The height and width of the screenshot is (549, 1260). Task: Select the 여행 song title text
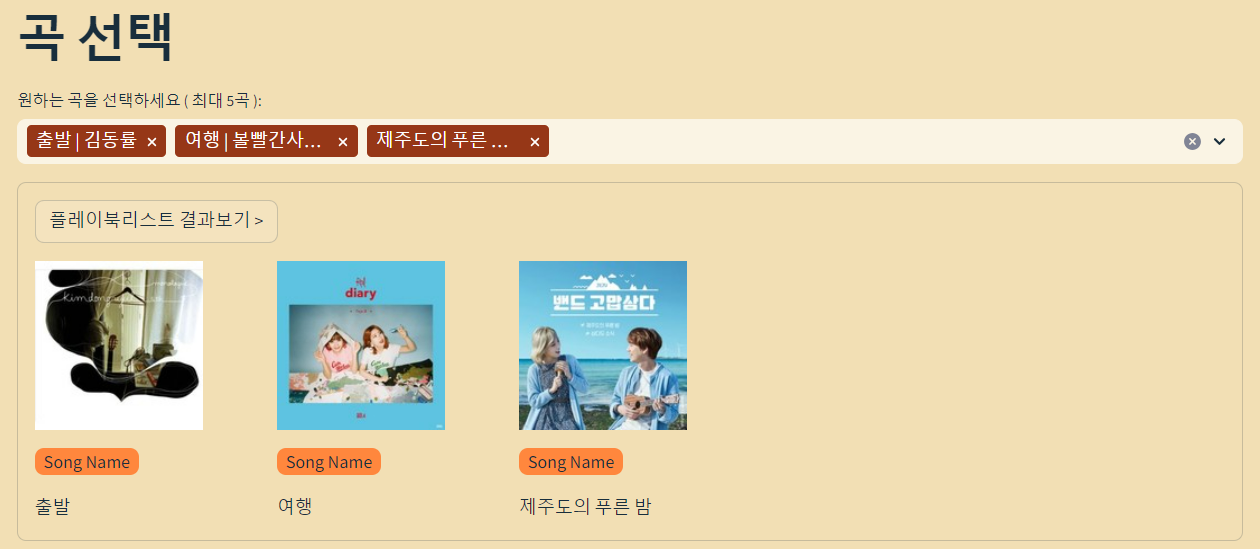tap(295, 506)
